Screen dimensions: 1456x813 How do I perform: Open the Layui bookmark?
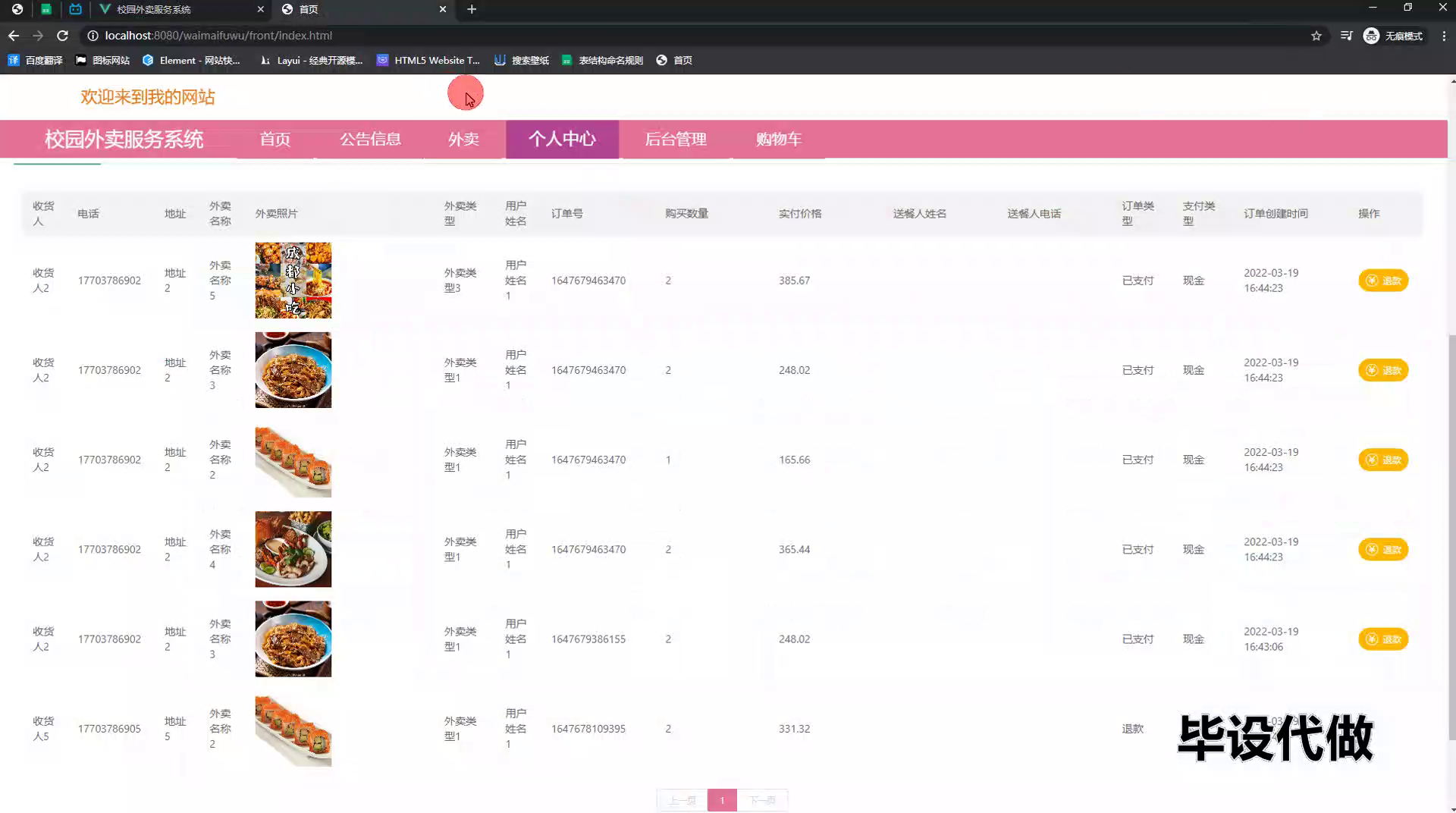pos(312,60)
